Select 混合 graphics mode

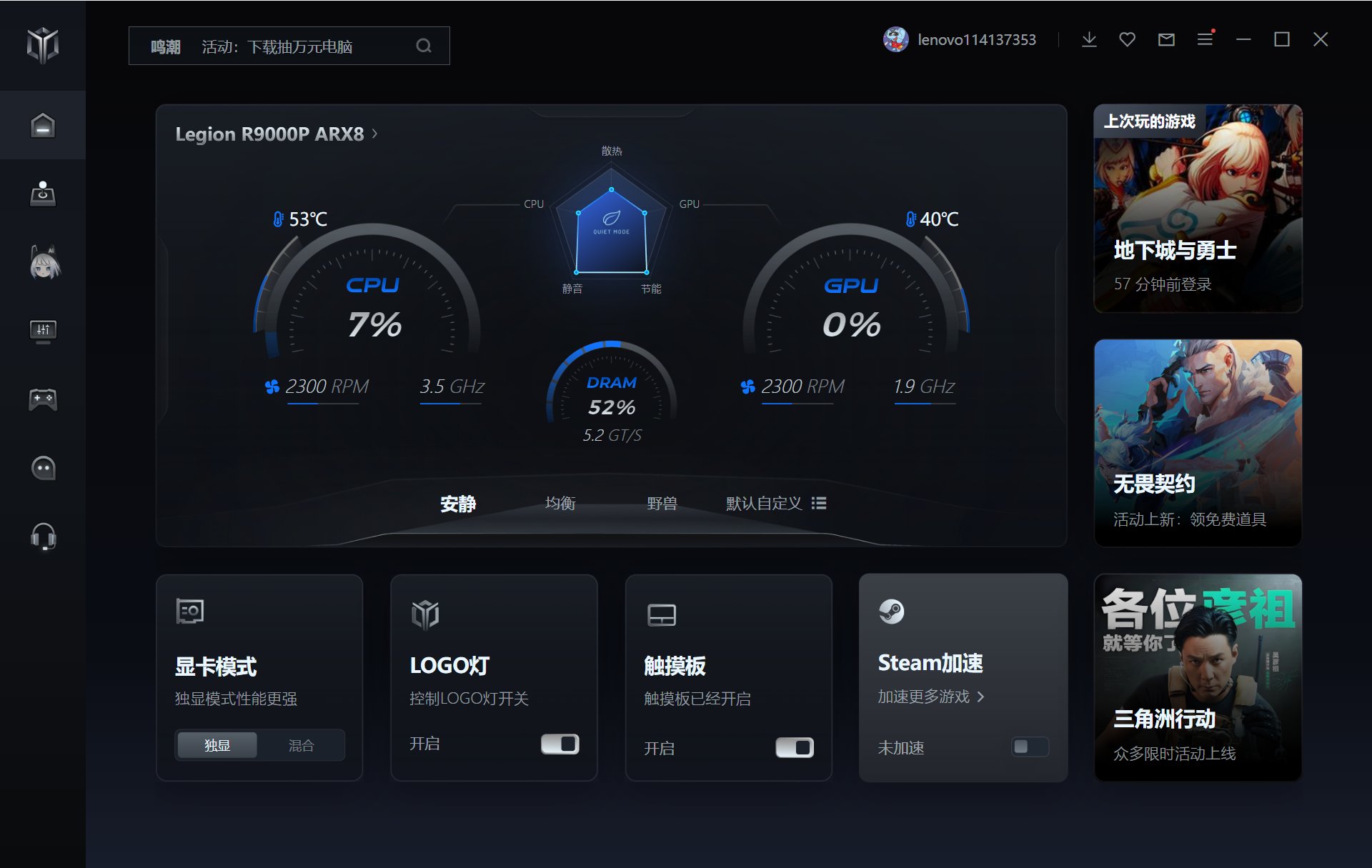(301, 745)
